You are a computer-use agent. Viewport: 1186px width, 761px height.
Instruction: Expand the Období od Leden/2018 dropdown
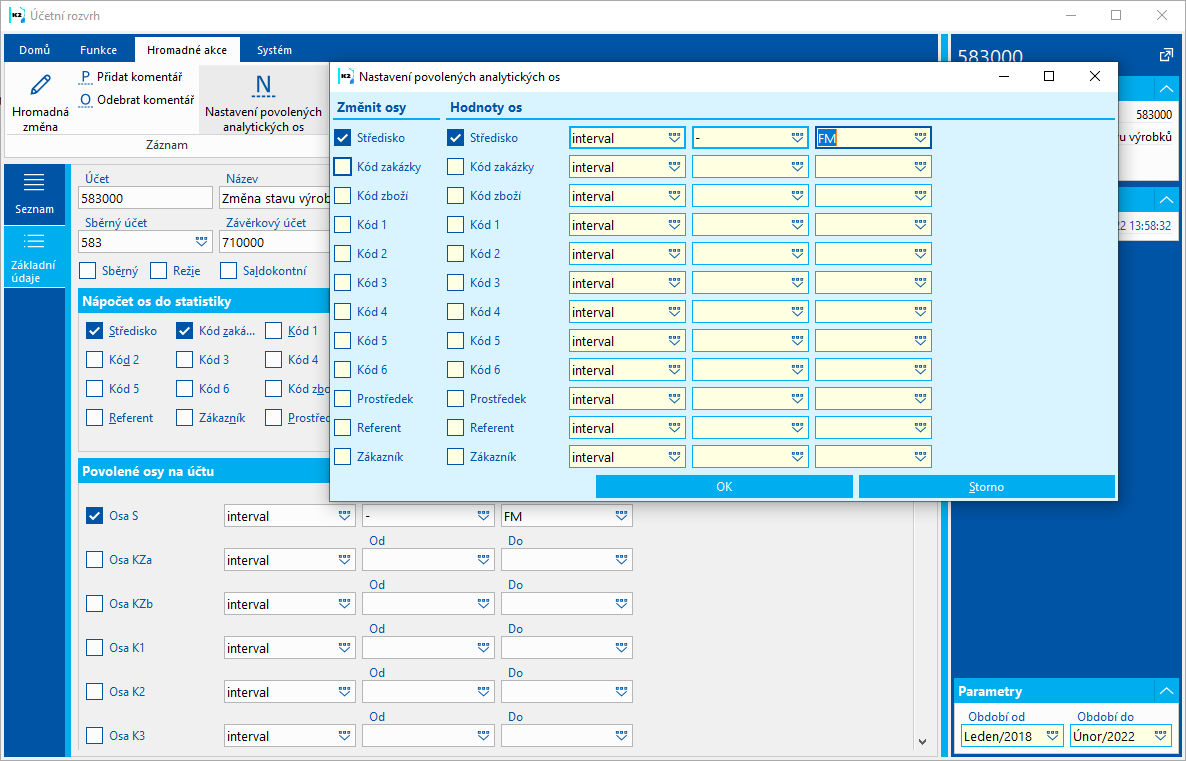(x=1052, y=735)
